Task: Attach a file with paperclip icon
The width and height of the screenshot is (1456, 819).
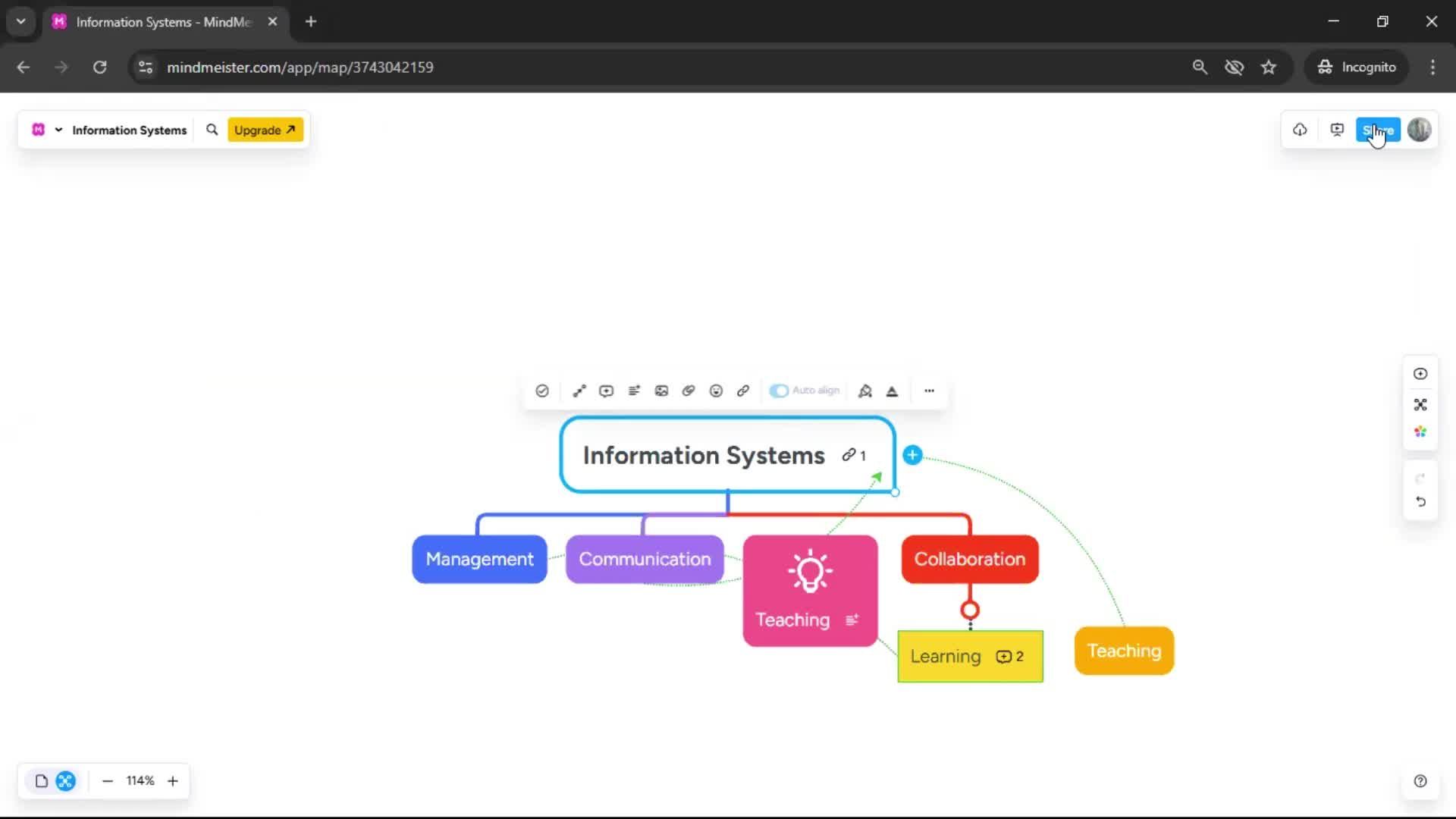Action: pos(689,391)
